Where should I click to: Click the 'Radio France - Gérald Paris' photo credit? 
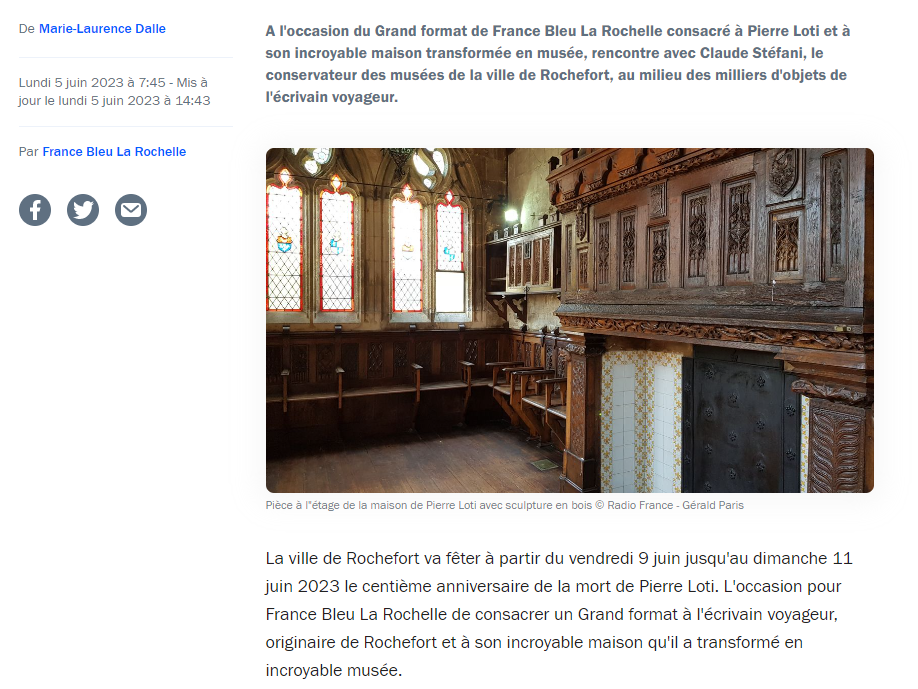[675, 505]
